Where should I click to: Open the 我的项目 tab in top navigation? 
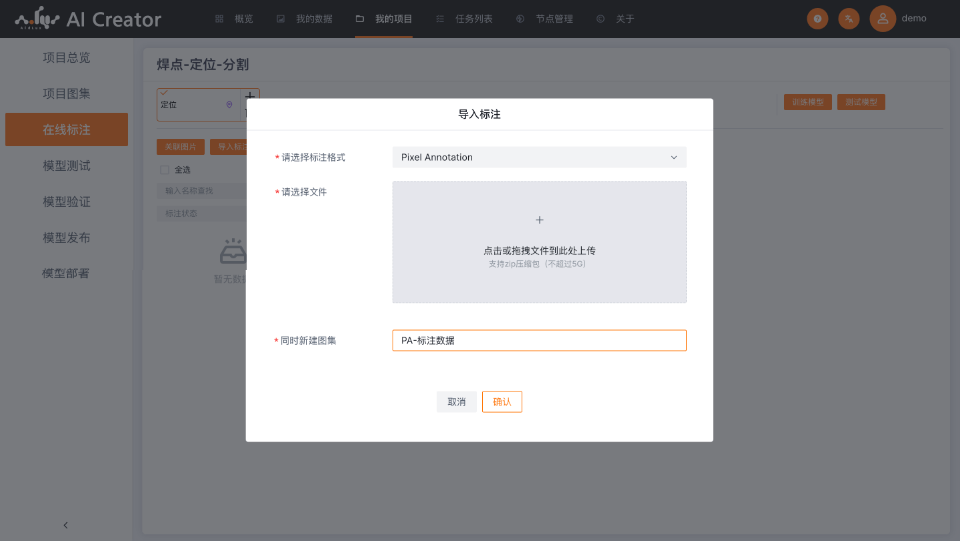click(x=384, y=19)
